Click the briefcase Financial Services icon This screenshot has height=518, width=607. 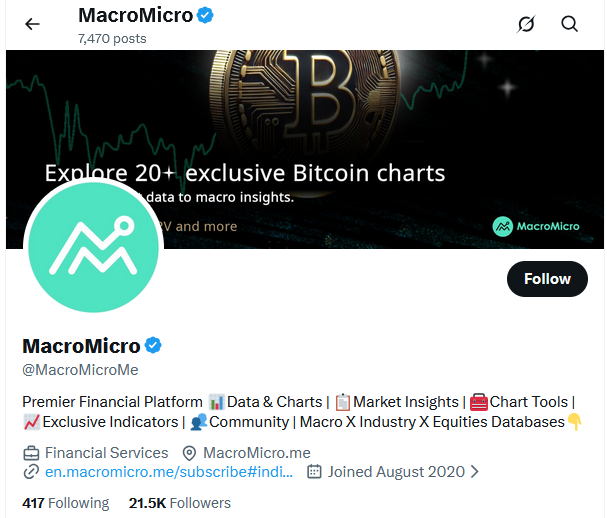click(x=31, y=452)
